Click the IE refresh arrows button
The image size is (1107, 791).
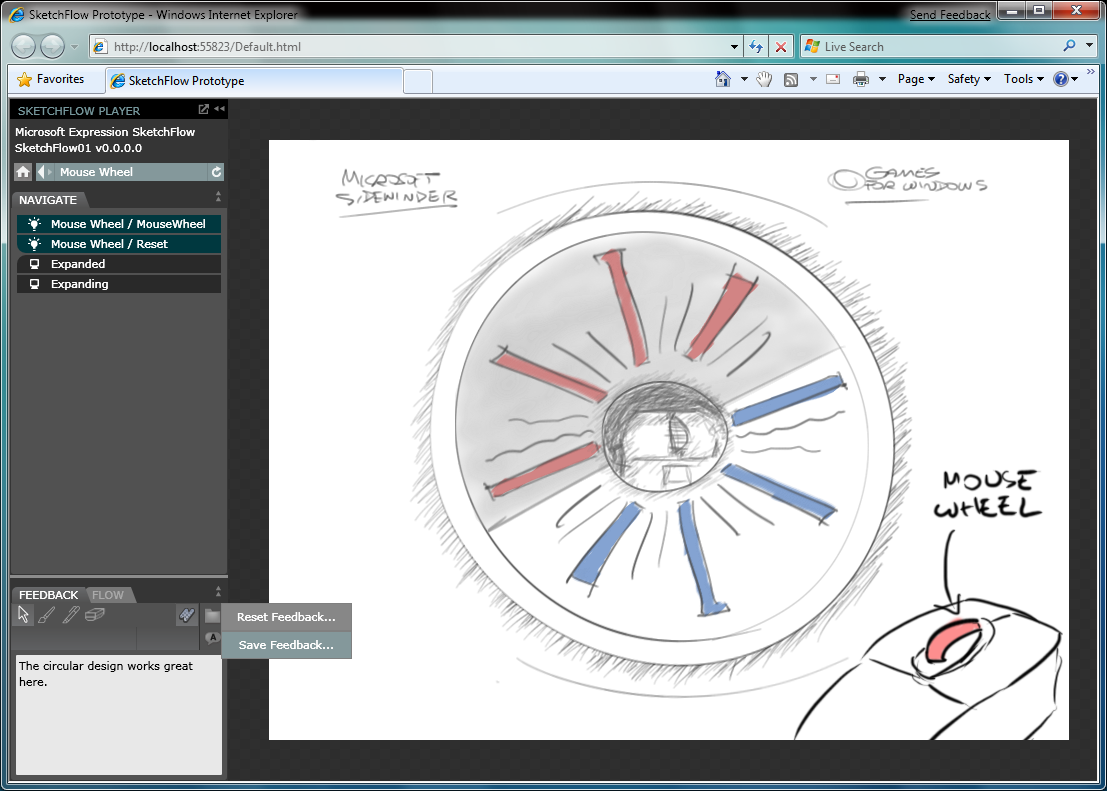756,47
